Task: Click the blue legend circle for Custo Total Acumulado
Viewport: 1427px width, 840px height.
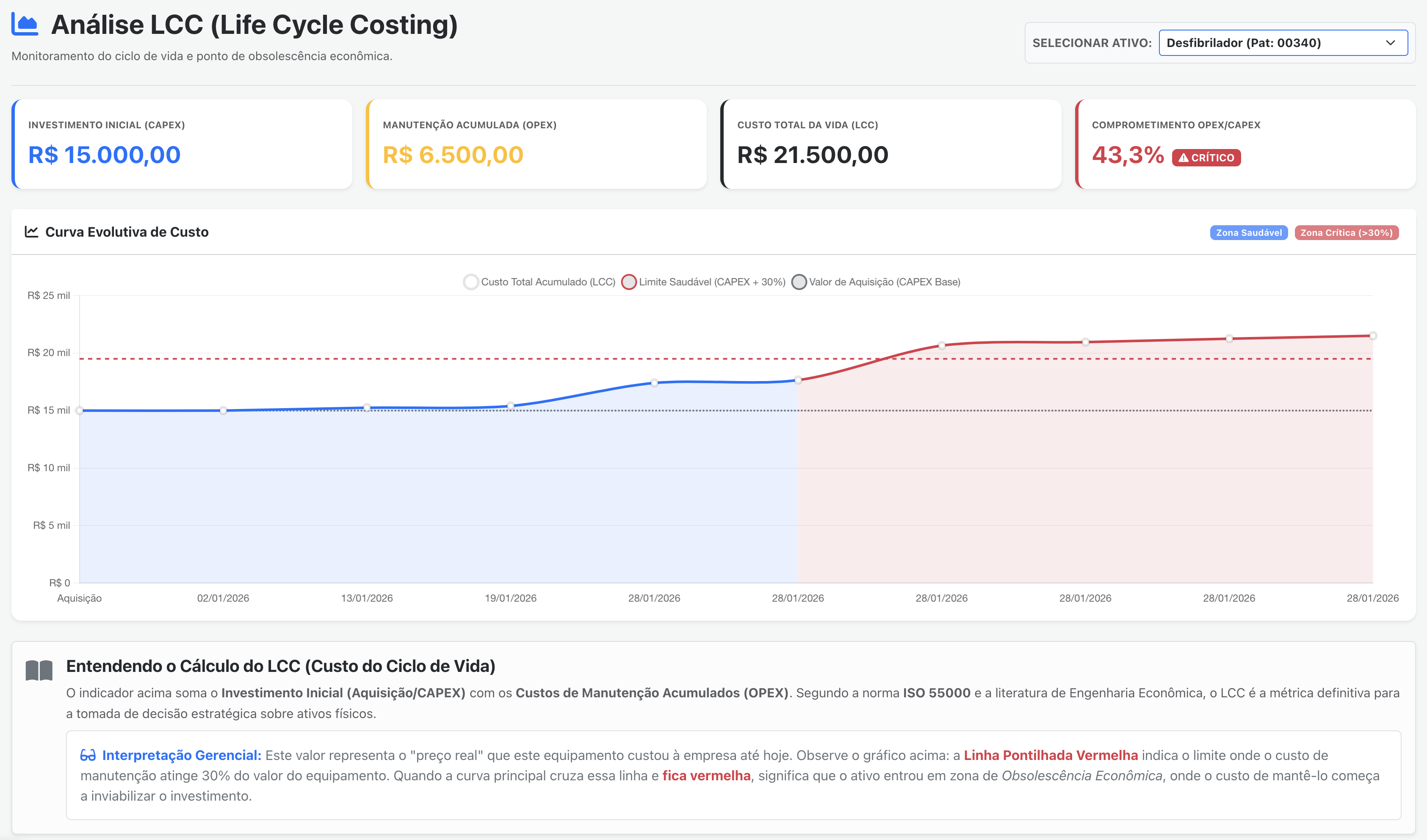Action: (x=470, y=281)
